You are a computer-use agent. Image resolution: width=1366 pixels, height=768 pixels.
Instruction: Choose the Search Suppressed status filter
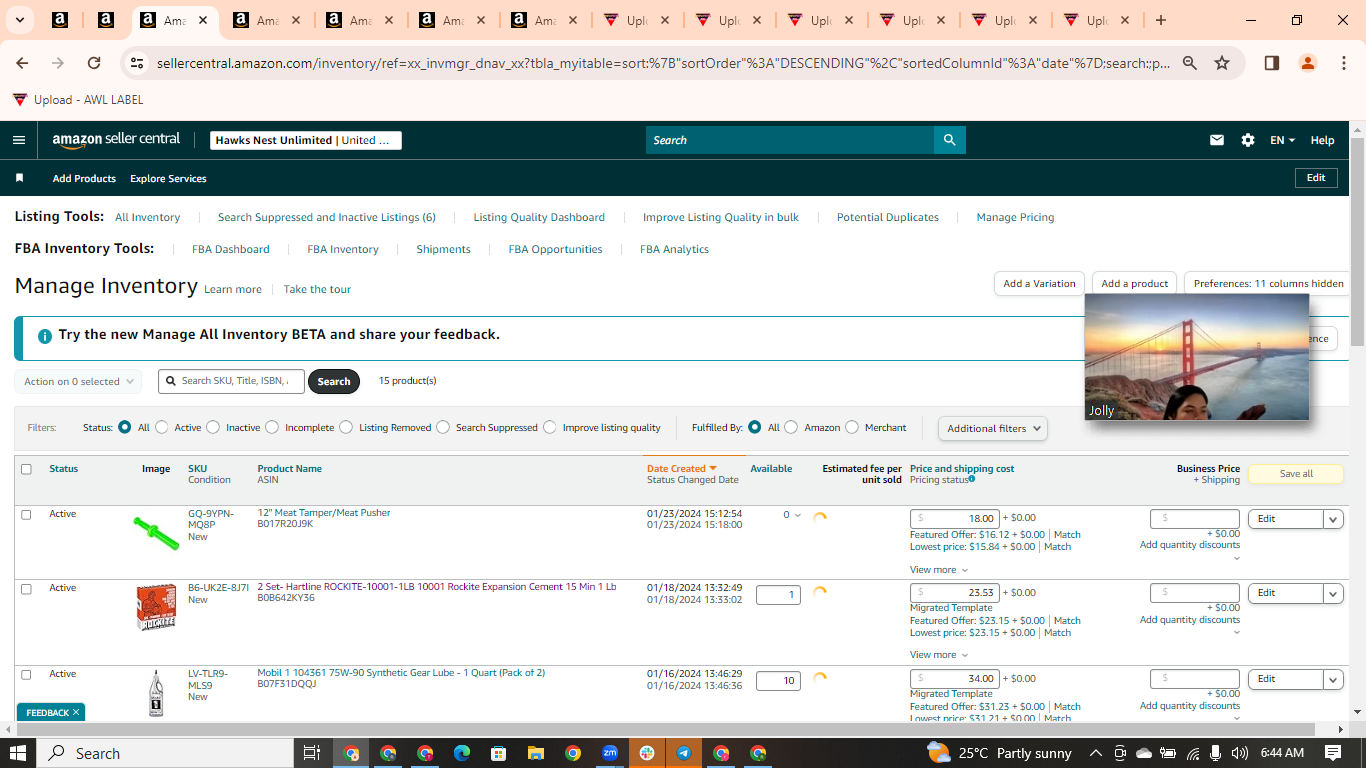tap(443, 427)
